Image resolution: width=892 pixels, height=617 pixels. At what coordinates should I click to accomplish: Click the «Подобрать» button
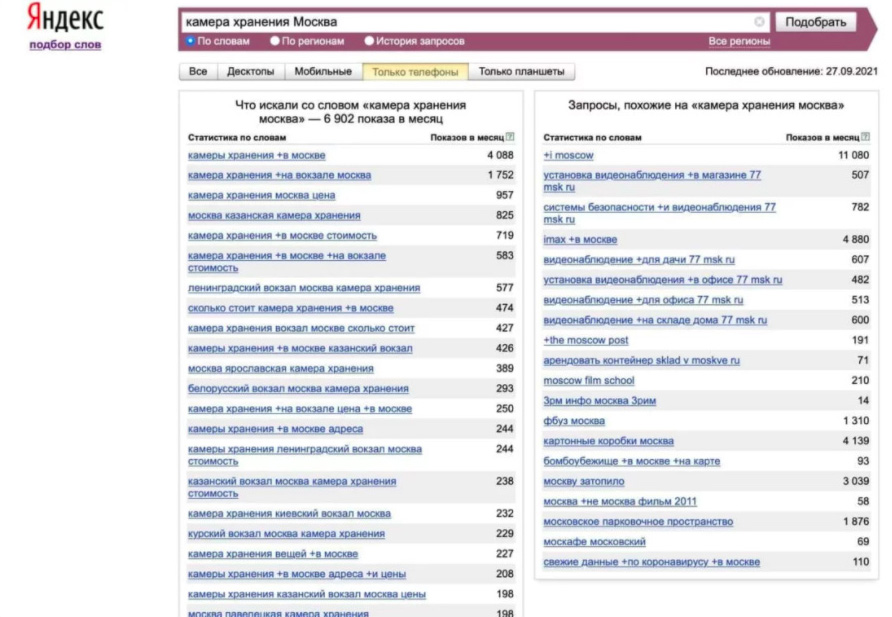(816, 22)
